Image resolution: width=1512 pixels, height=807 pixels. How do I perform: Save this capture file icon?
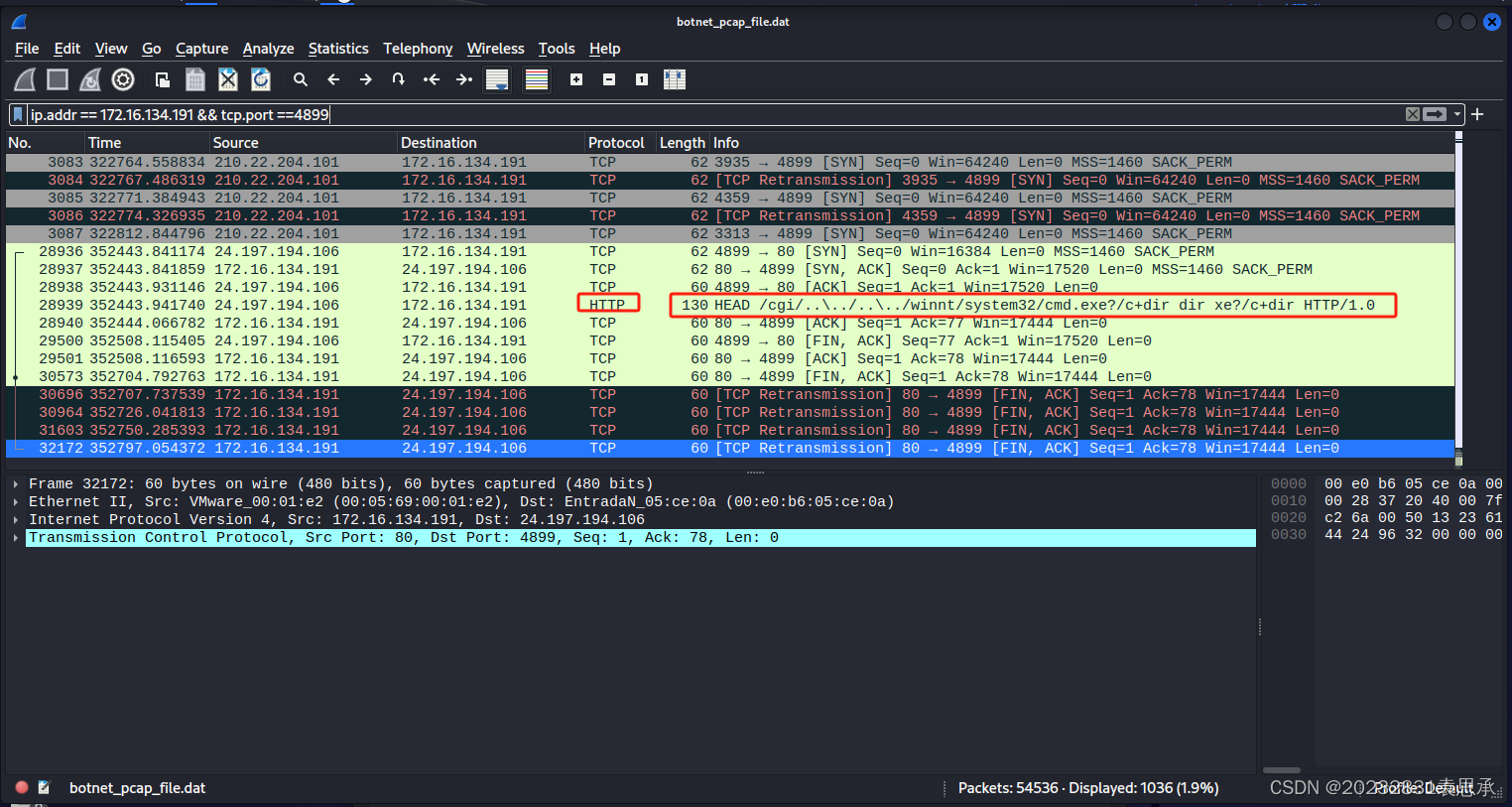(x=195, y=79)
